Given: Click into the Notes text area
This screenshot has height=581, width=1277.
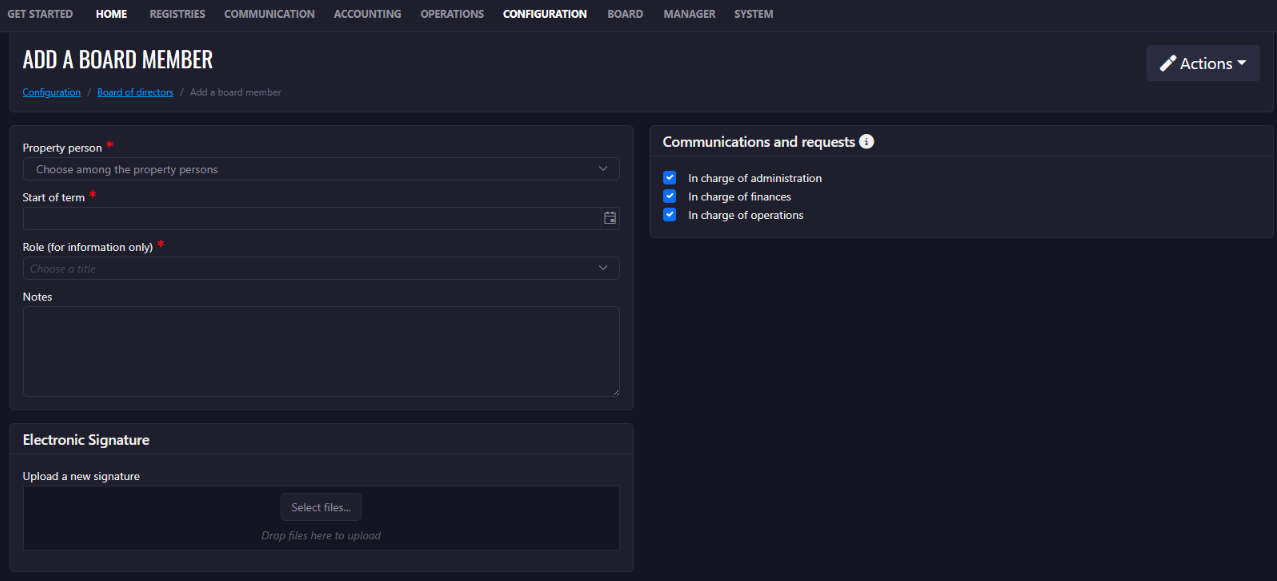Looking at the screenshot, I should click(x=321, y=351).
